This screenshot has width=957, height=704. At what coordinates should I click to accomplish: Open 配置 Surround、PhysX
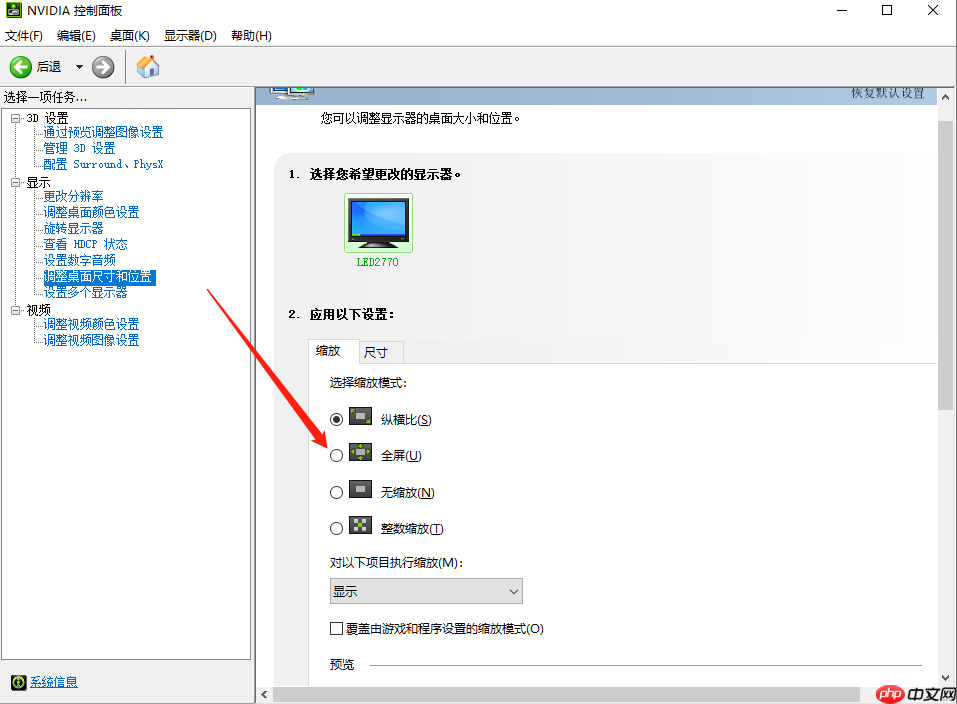[103, 164]
